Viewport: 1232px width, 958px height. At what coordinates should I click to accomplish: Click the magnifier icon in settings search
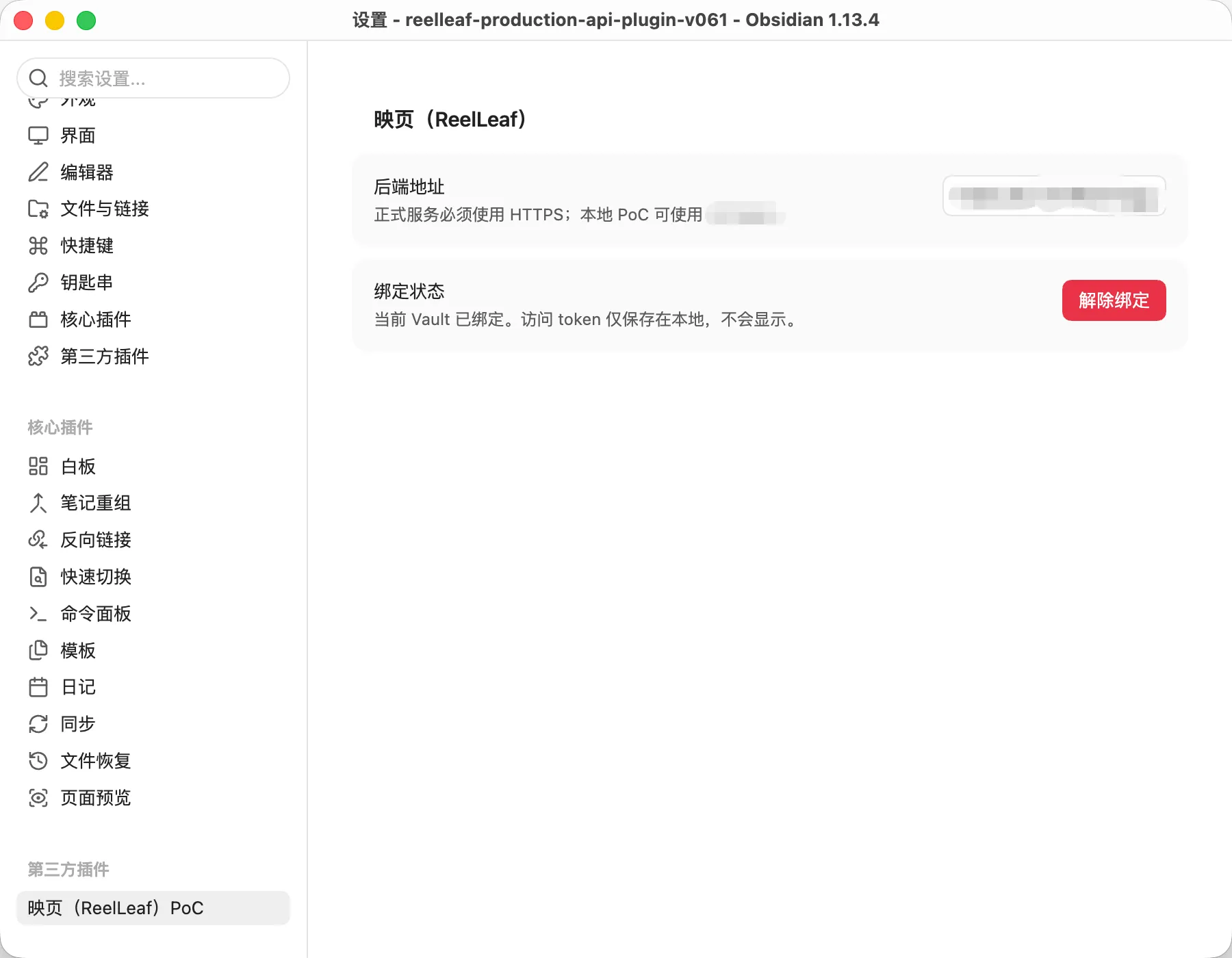click(38, 79)
